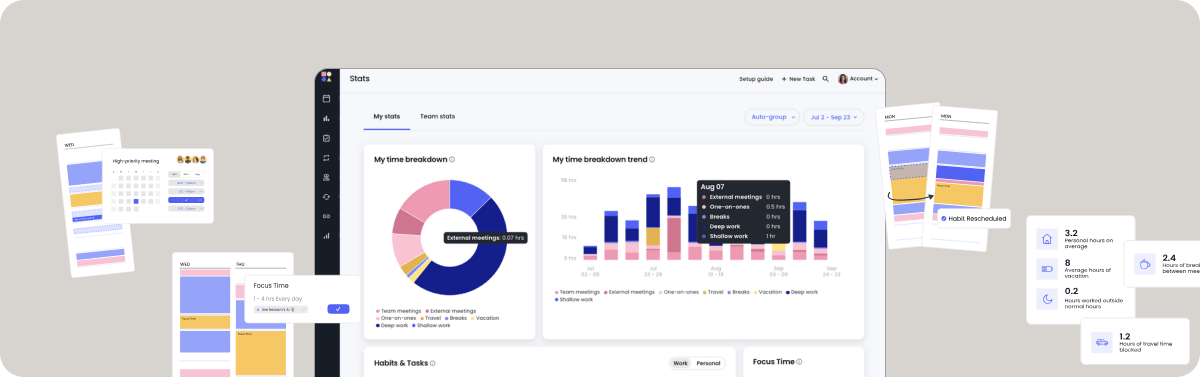Open the Setup guide link
This screenshot has width=1200, height=377.
coord(756,78)
